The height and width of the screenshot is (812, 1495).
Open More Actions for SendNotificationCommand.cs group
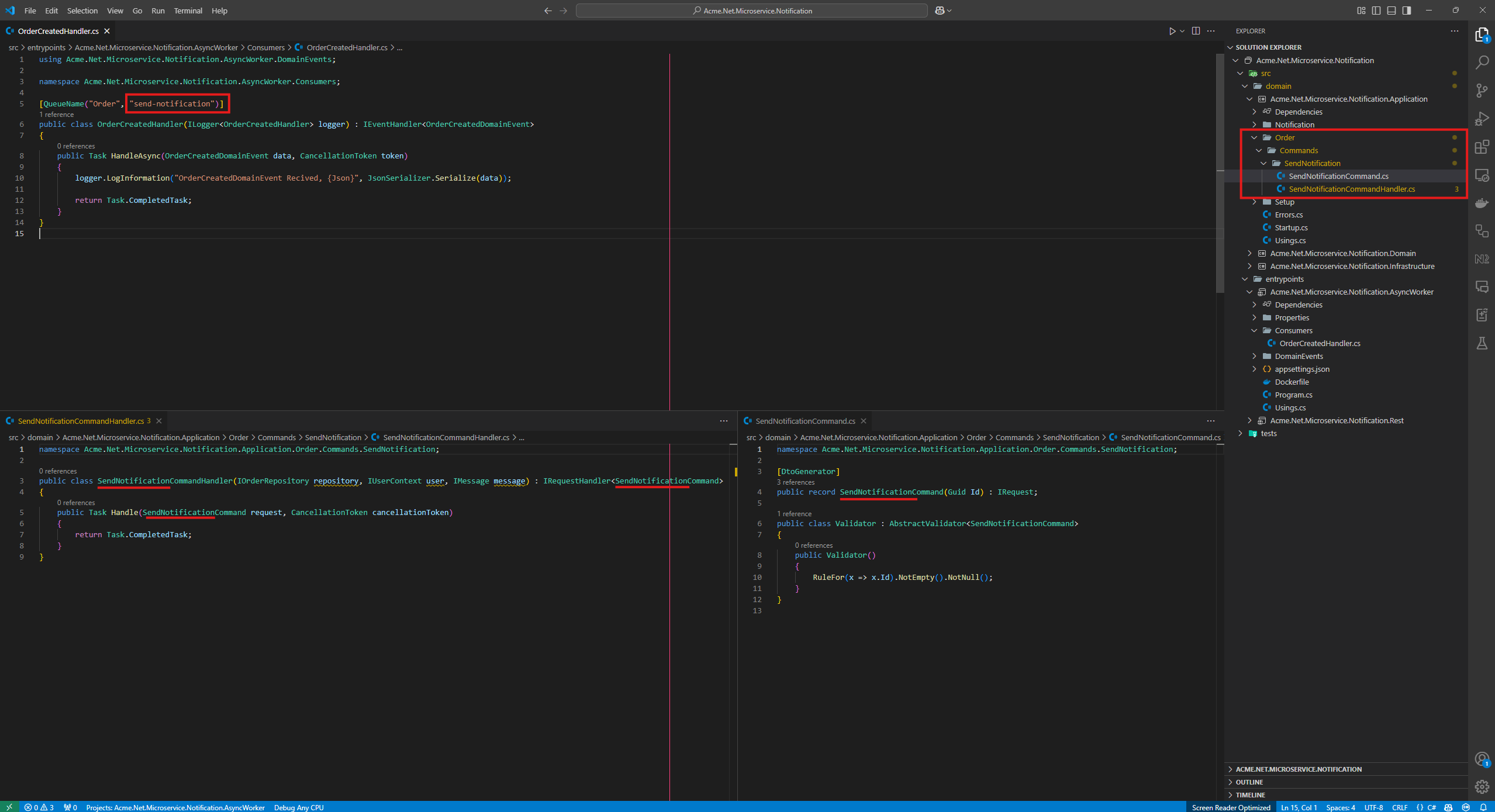(1211, 421)
